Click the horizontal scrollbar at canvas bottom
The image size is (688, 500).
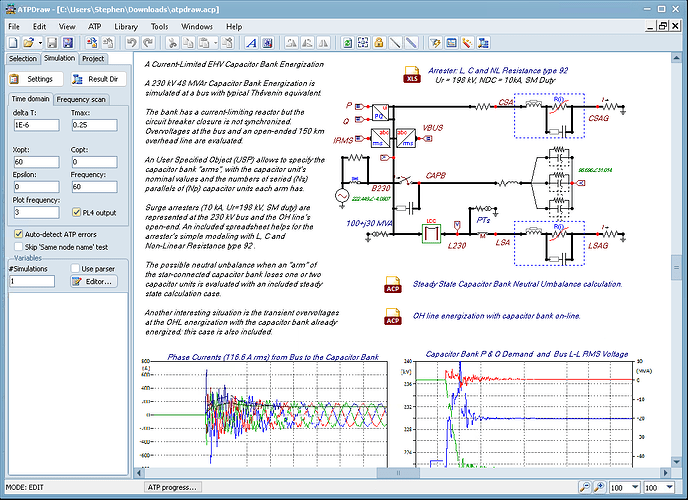[x=400, y=472]
